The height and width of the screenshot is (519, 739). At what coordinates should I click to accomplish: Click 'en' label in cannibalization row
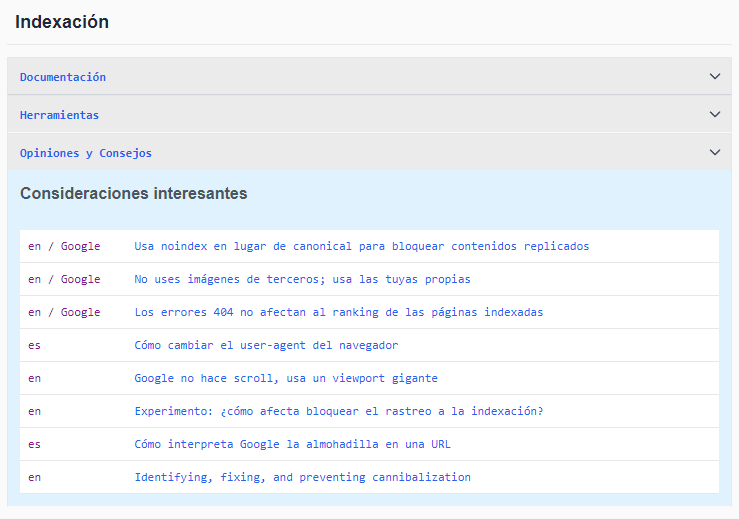(34, 477)
